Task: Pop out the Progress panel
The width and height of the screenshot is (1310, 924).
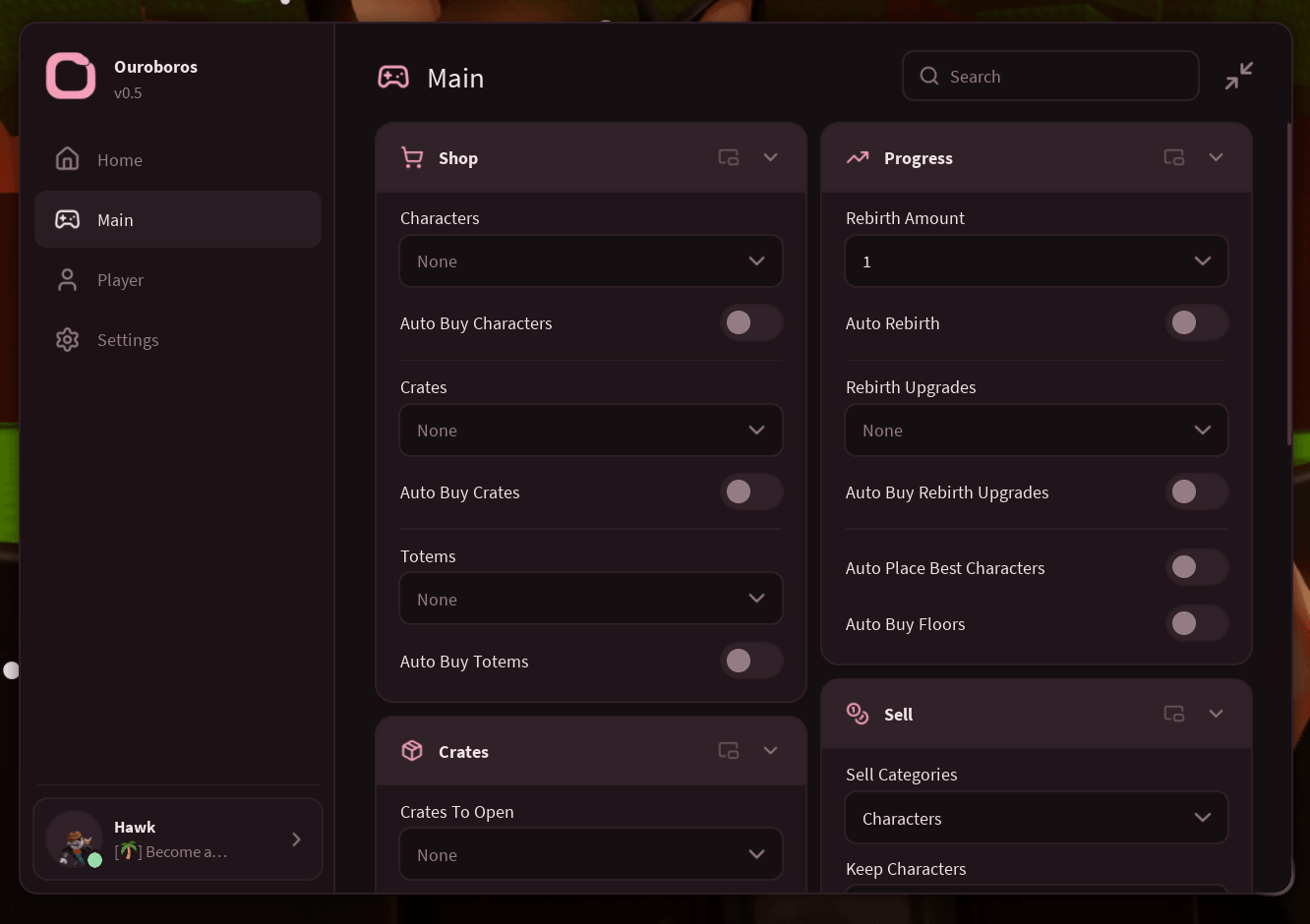Action: 1173,157
